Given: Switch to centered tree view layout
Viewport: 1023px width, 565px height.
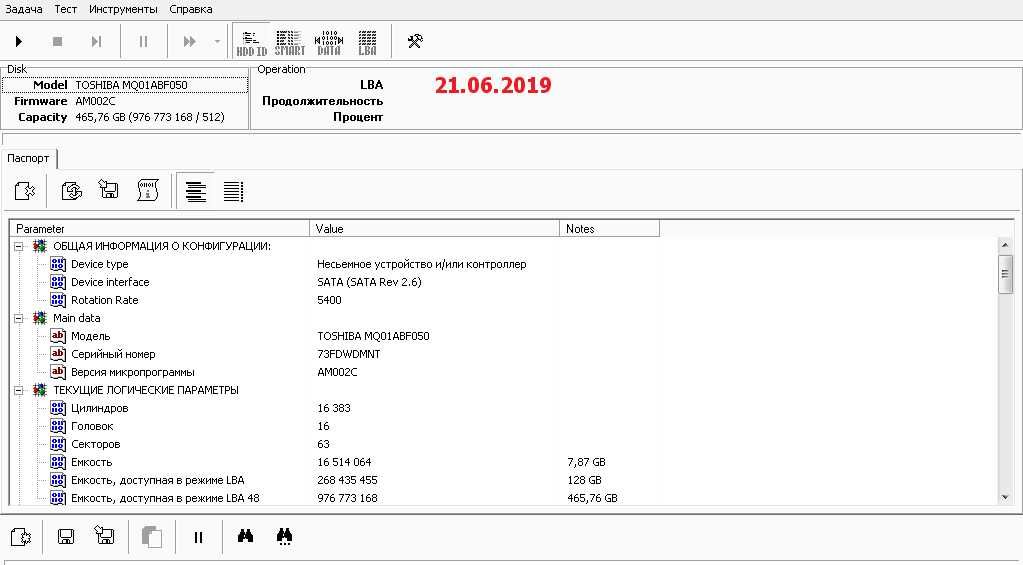Looking at the screenshot, I should pos(196,191).
